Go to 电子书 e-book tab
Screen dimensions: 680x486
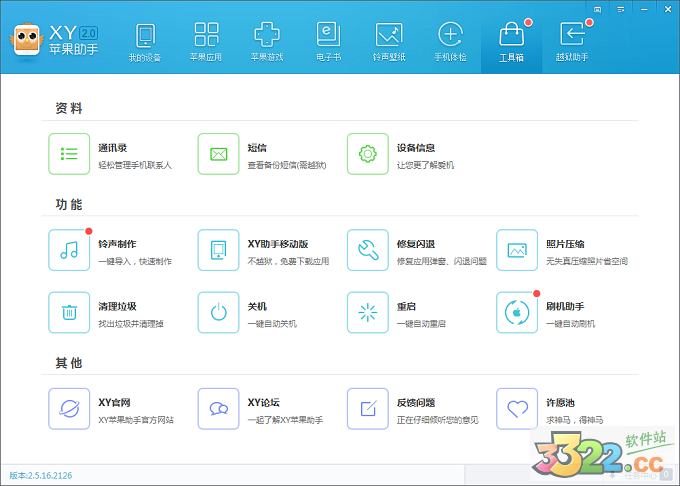328,42
